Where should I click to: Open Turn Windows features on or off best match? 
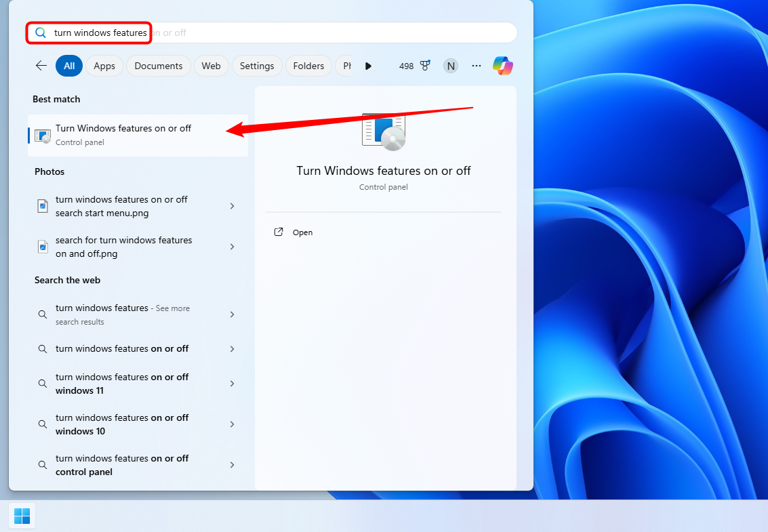(138, 135)
